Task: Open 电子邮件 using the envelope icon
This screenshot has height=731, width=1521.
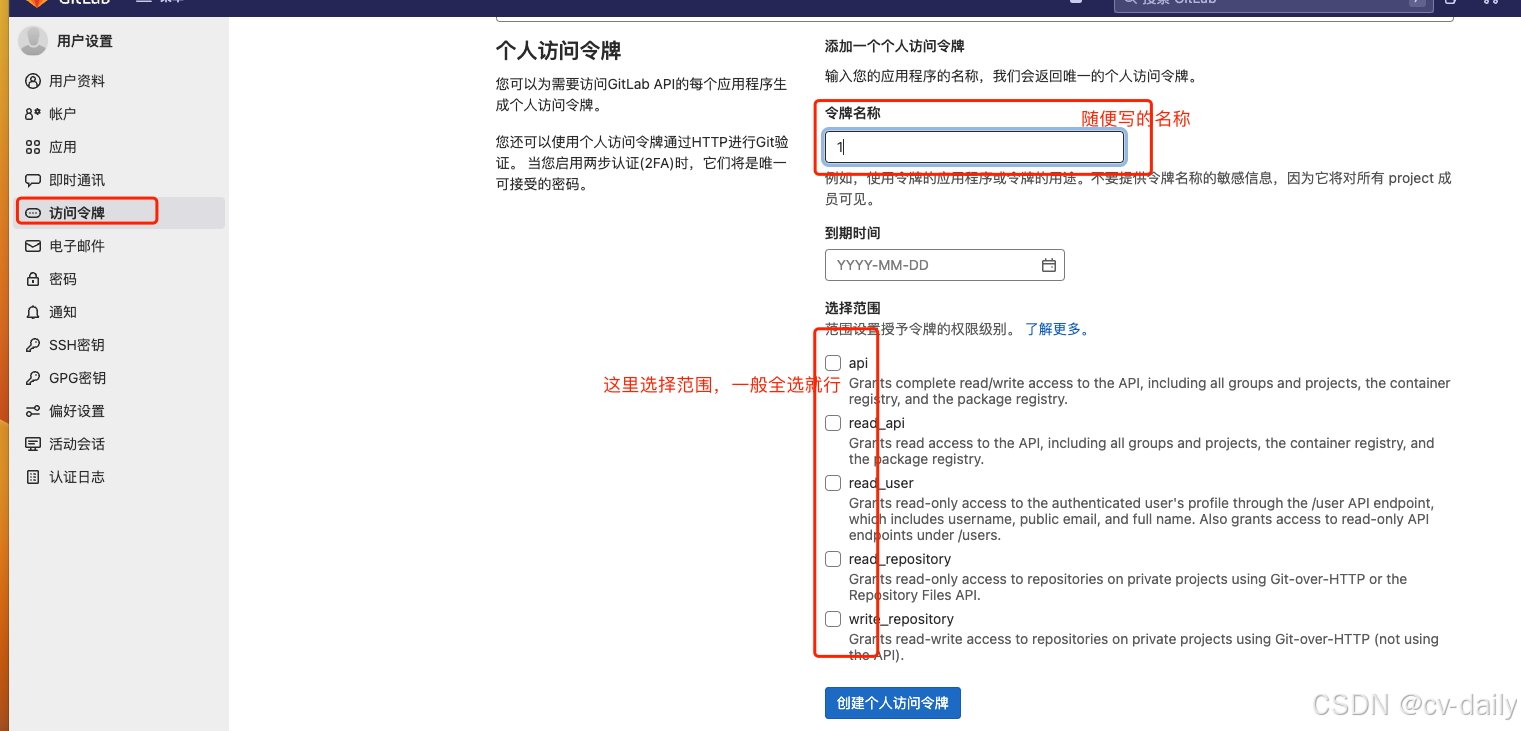Action: pos(33,246)
